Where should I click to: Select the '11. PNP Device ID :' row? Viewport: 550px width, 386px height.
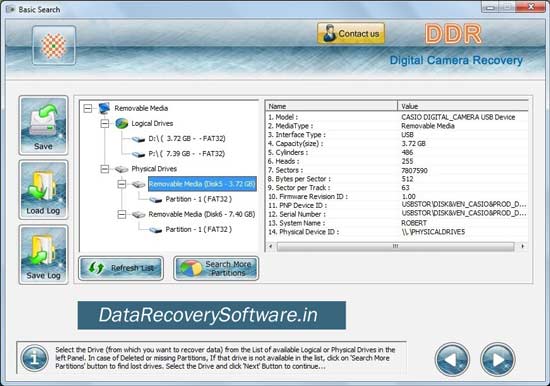point(397,205)
